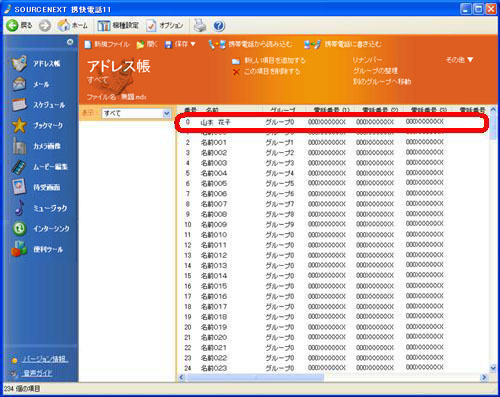Open the カメラ画像 sidebar icon
500x397 pixels.
19,146
